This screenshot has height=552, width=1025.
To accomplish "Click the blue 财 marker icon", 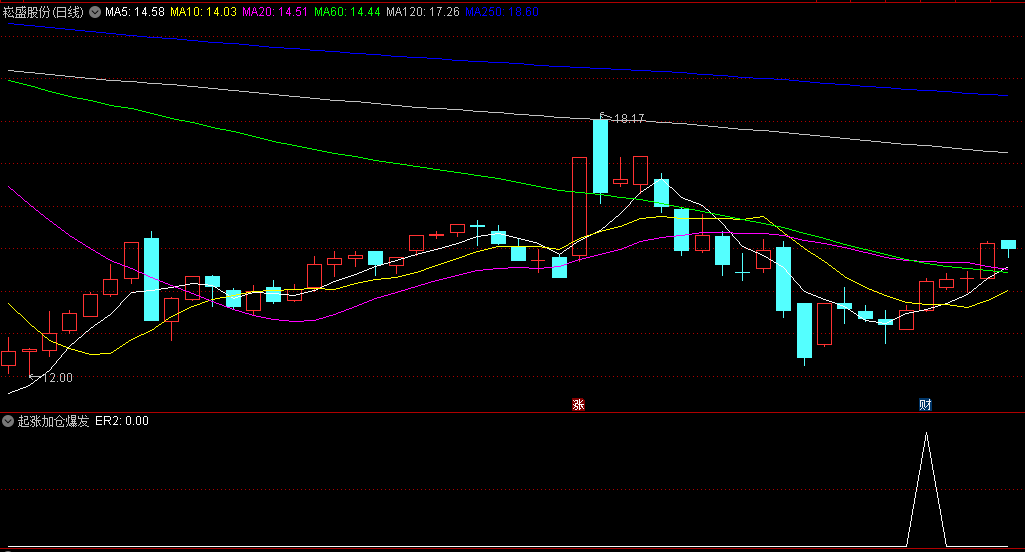I will (x=925, y=405).
